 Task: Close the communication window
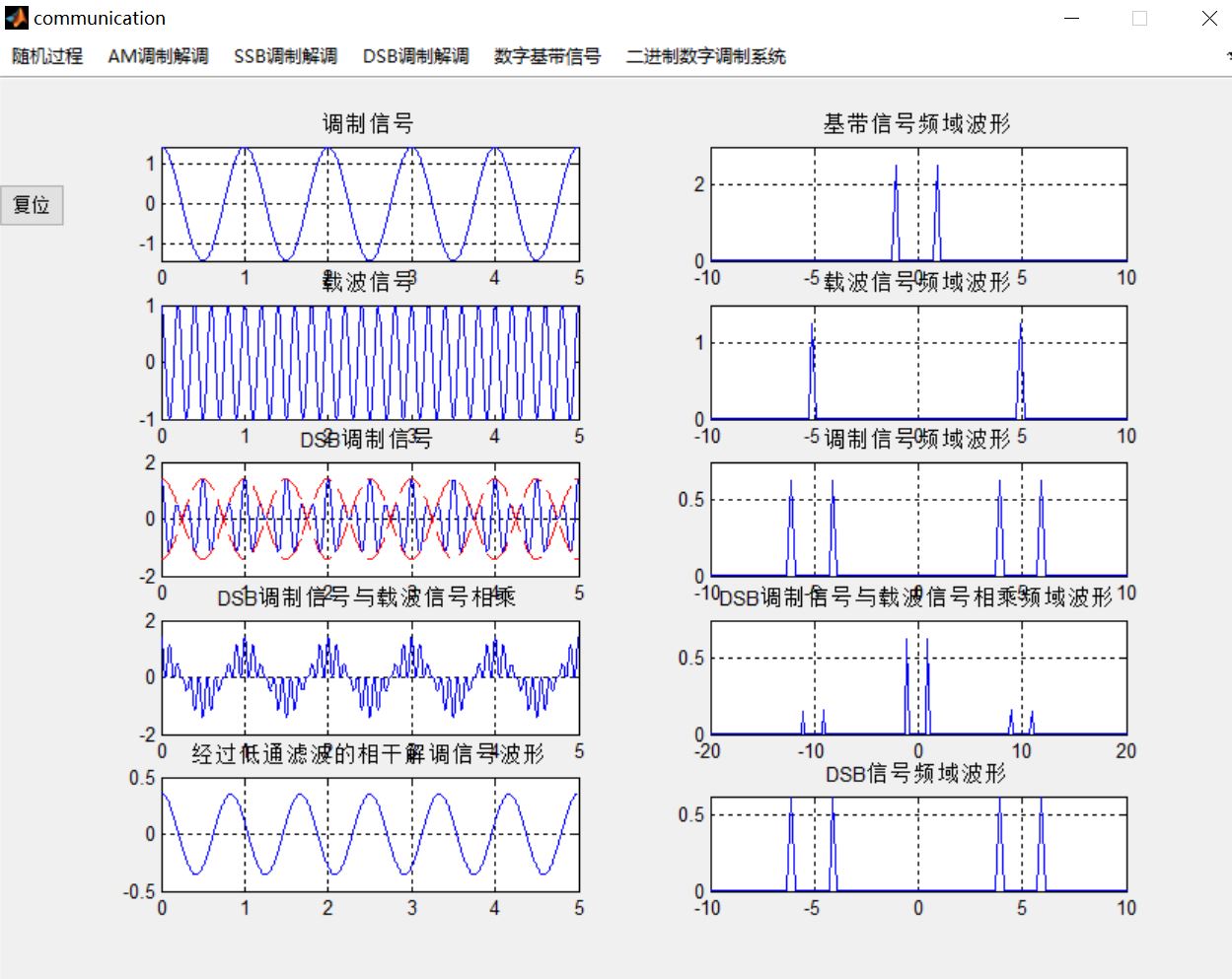1209,18
